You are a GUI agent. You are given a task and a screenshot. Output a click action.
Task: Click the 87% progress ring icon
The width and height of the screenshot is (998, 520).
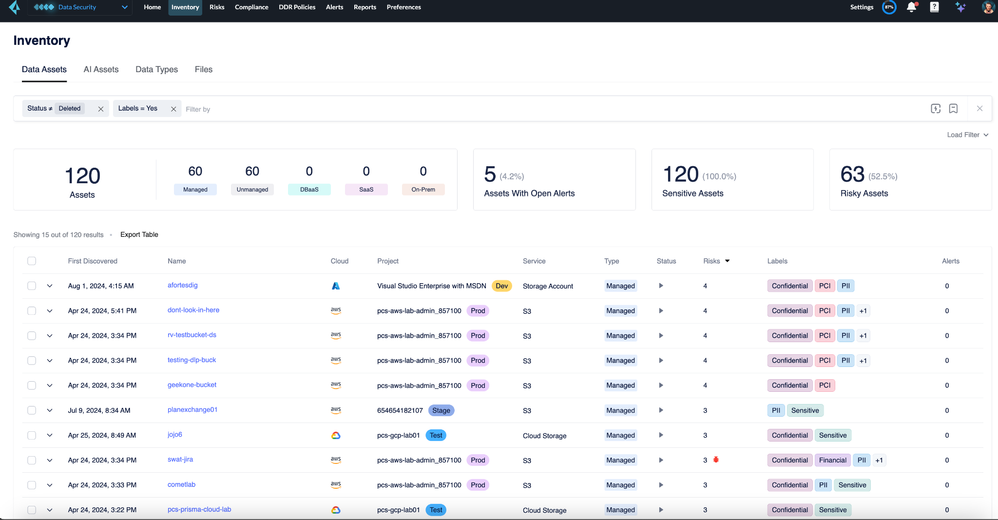click(x=889, y=7)
